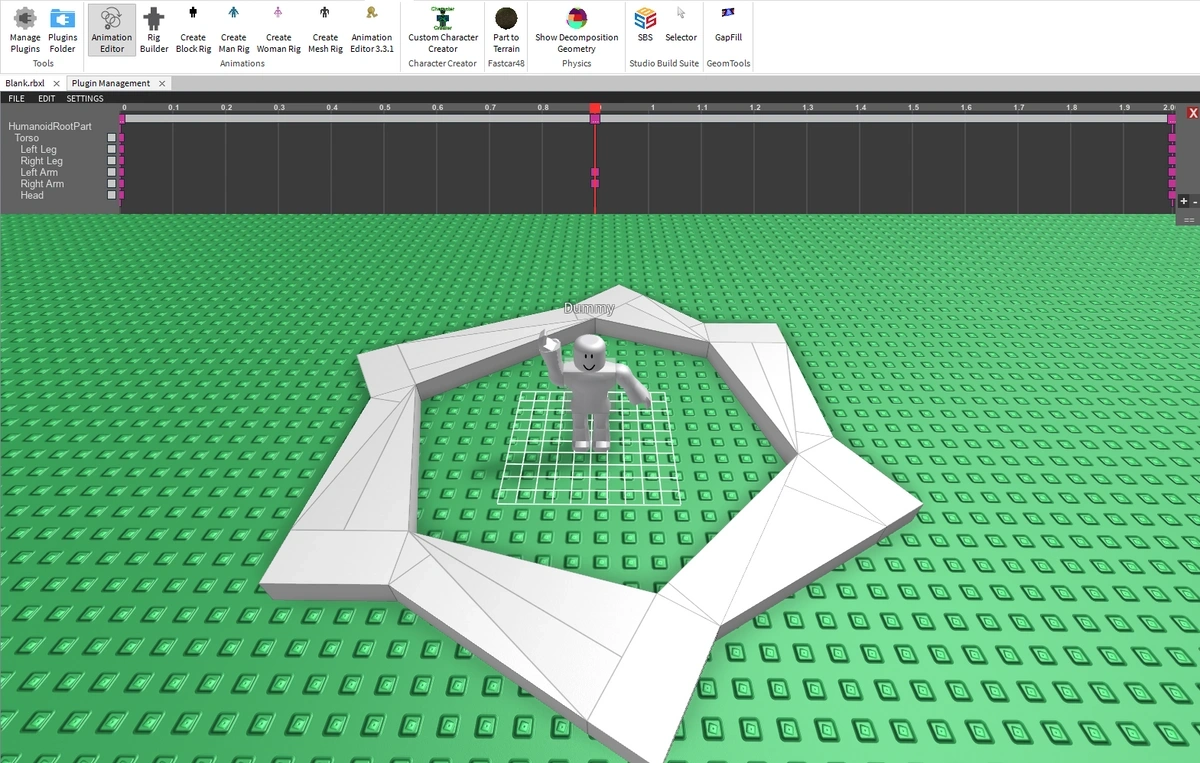
Task: Open the GapFill tool
Action: 728,29
